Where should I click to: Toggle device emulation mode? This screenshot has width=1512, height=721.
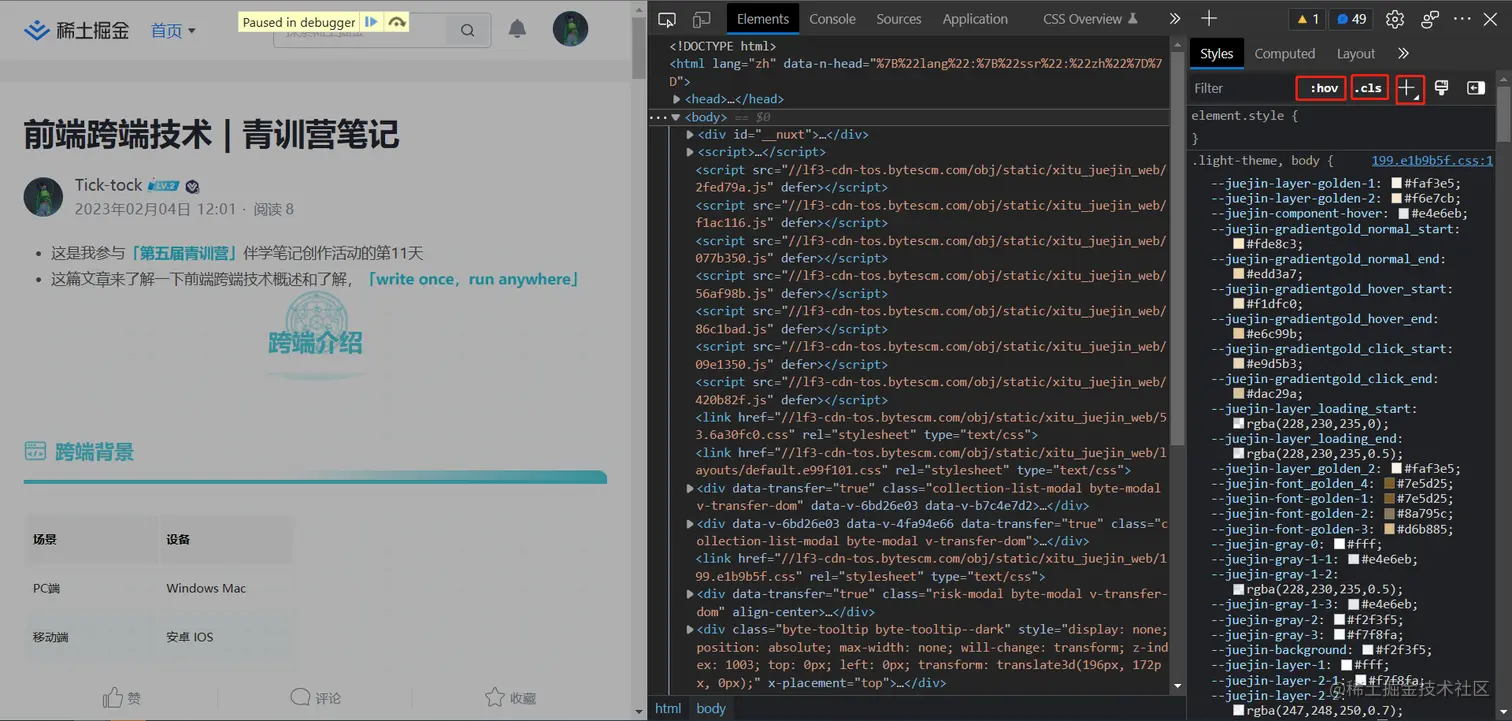coord(701,19)
